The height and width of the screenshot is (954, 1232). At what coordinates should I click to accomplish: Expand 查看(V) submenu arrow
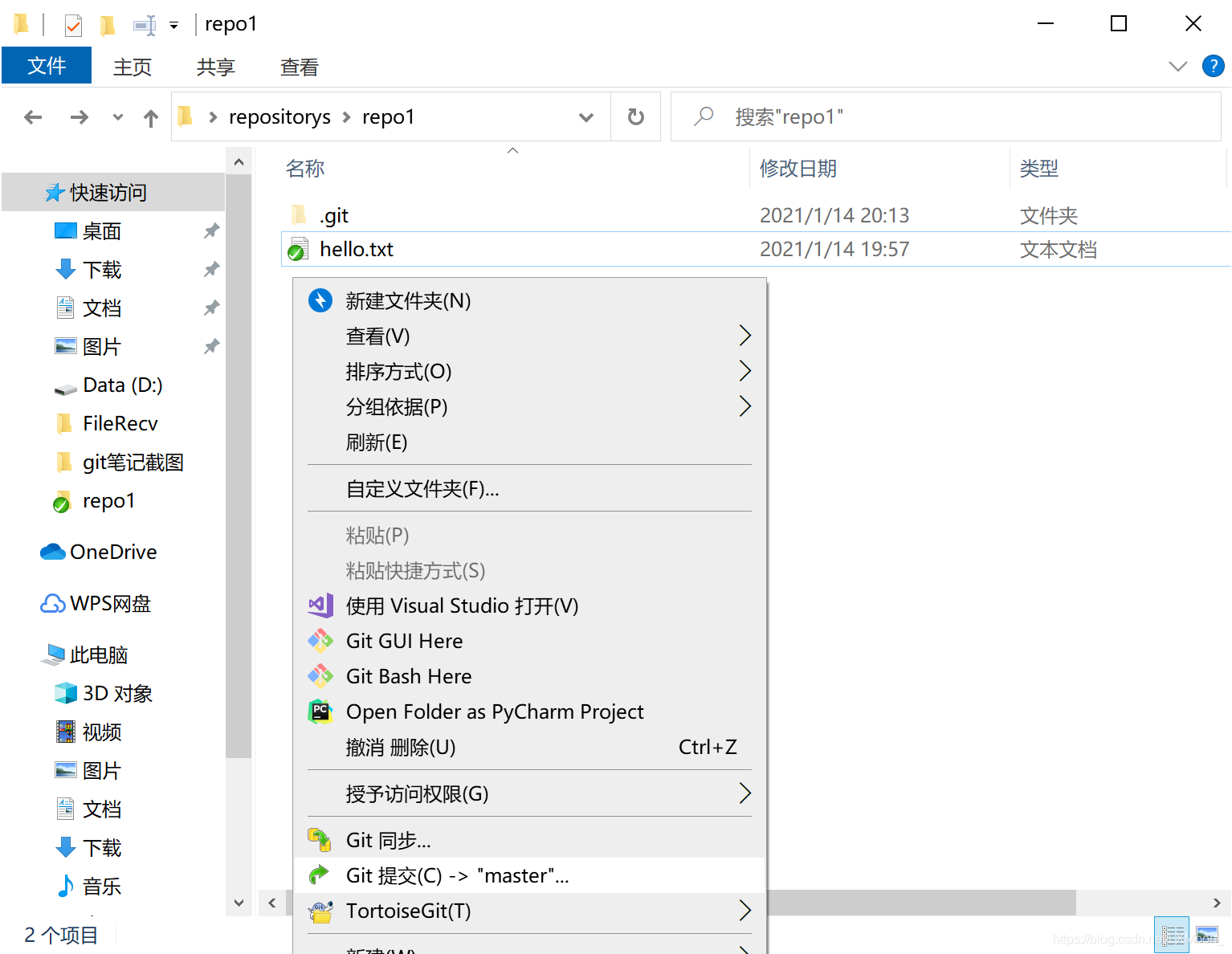point(745,336)
